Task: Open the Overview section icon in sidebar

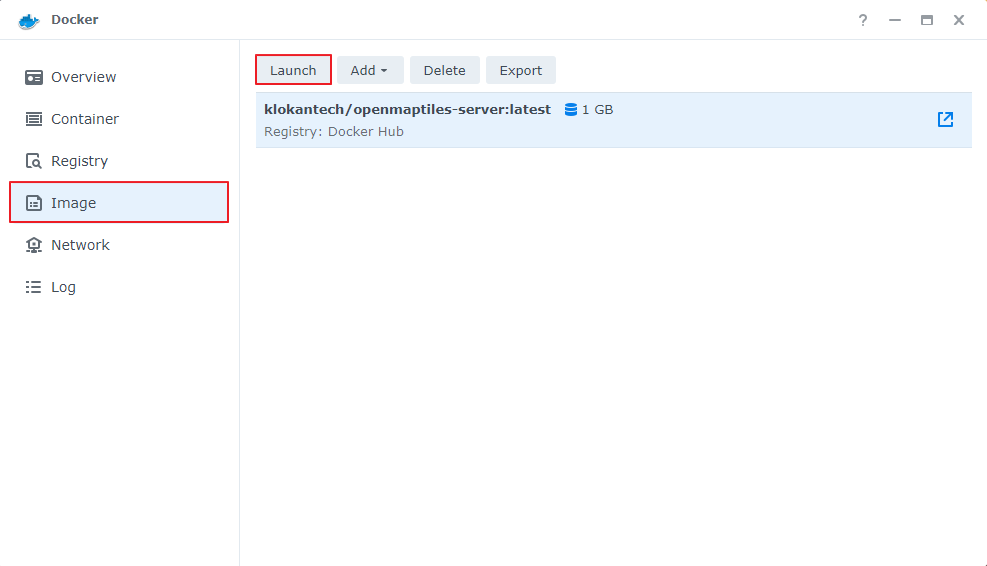Action: (x=34, y=77)
